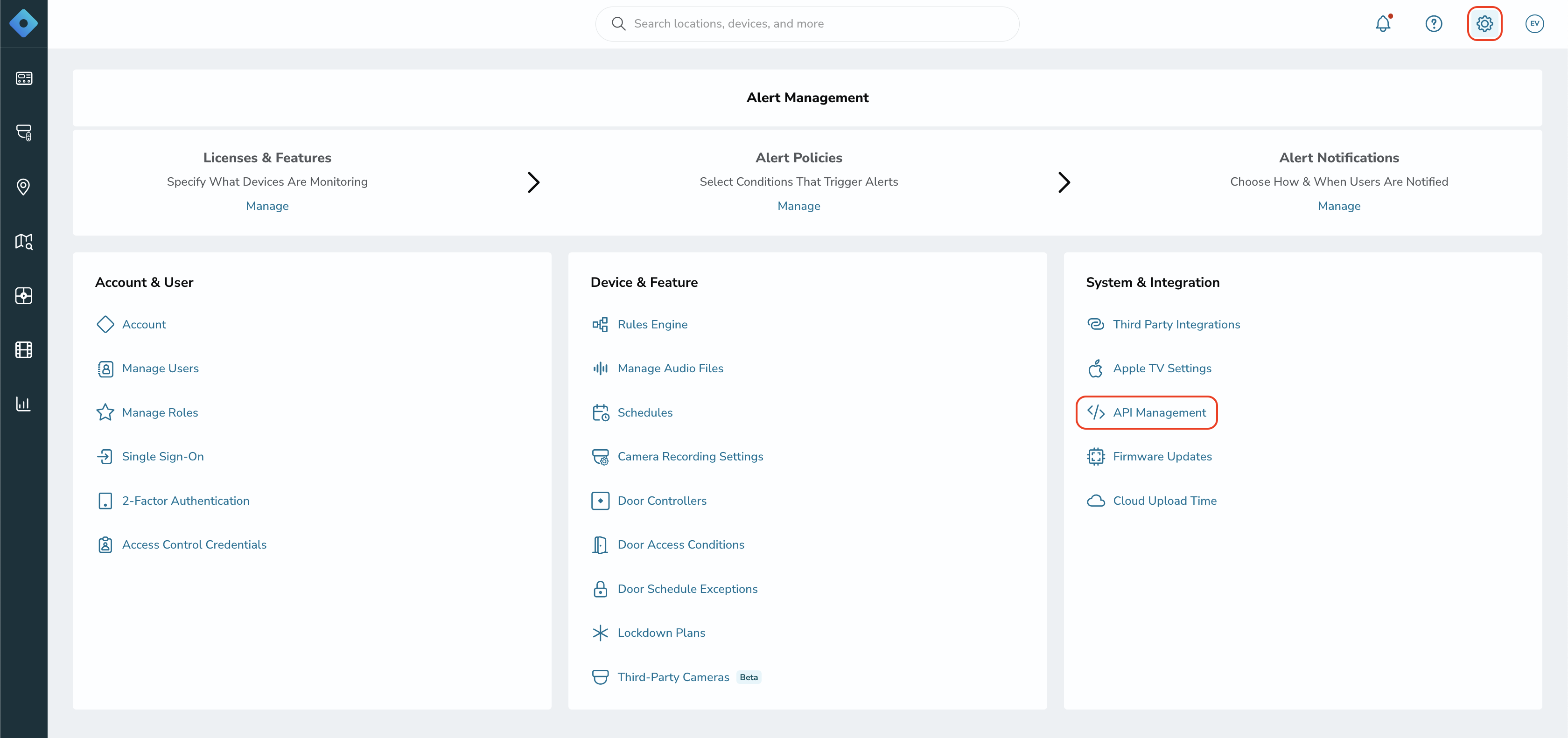Click Manage under Licenses & Features
The height and width of the screenshot is (738, 1568).
[x=267, y=206]
